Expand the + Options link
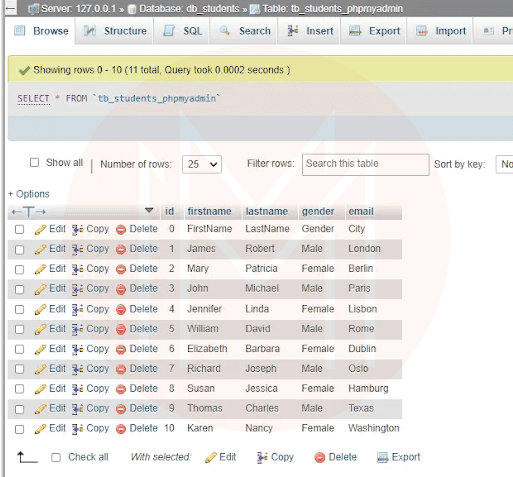The image size is (513, 477). (x=29, y=194)
